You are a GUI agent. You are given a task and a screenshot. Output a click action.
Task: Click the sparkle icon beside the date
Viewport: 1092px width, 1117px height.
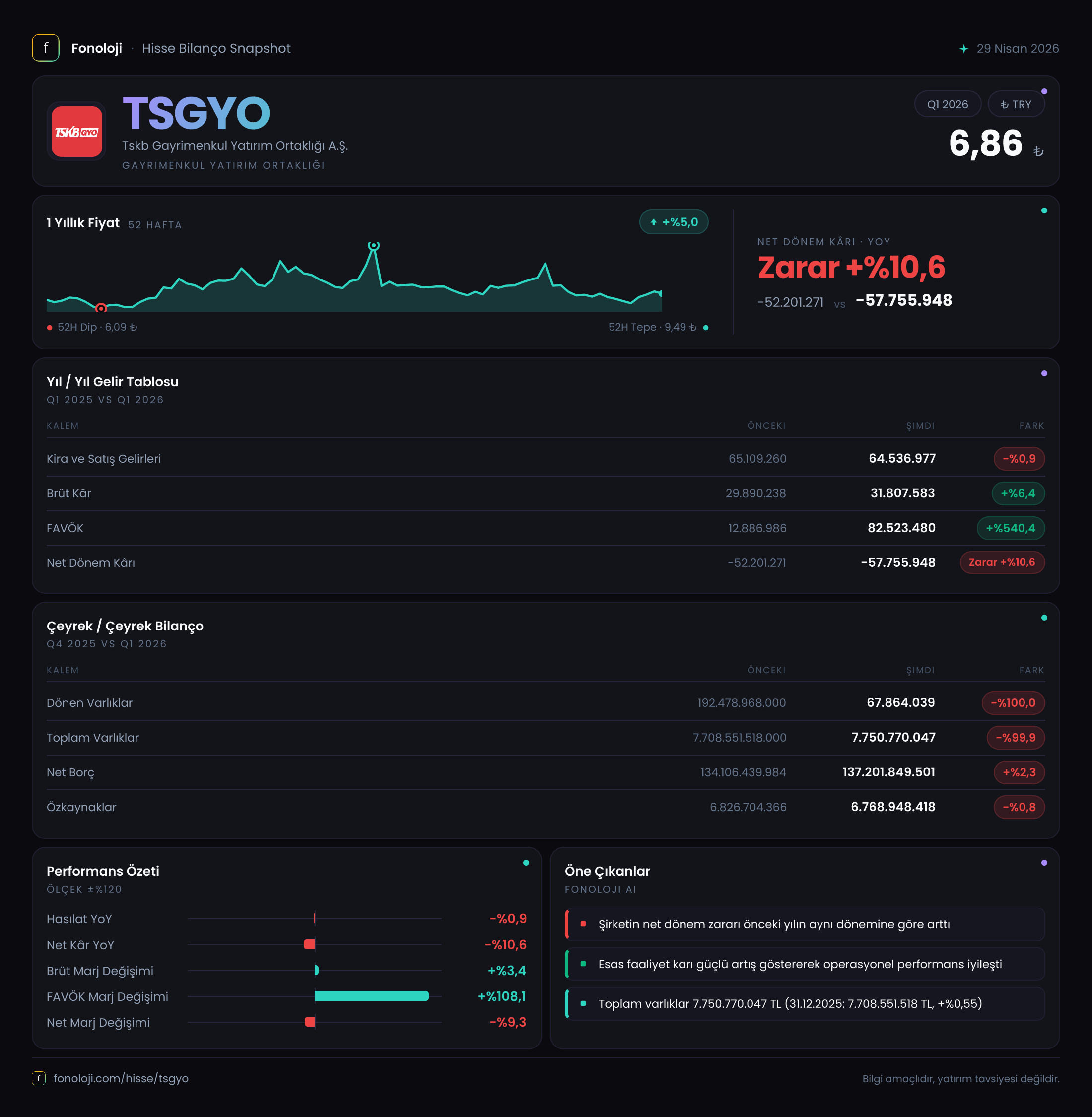[963, 49]
